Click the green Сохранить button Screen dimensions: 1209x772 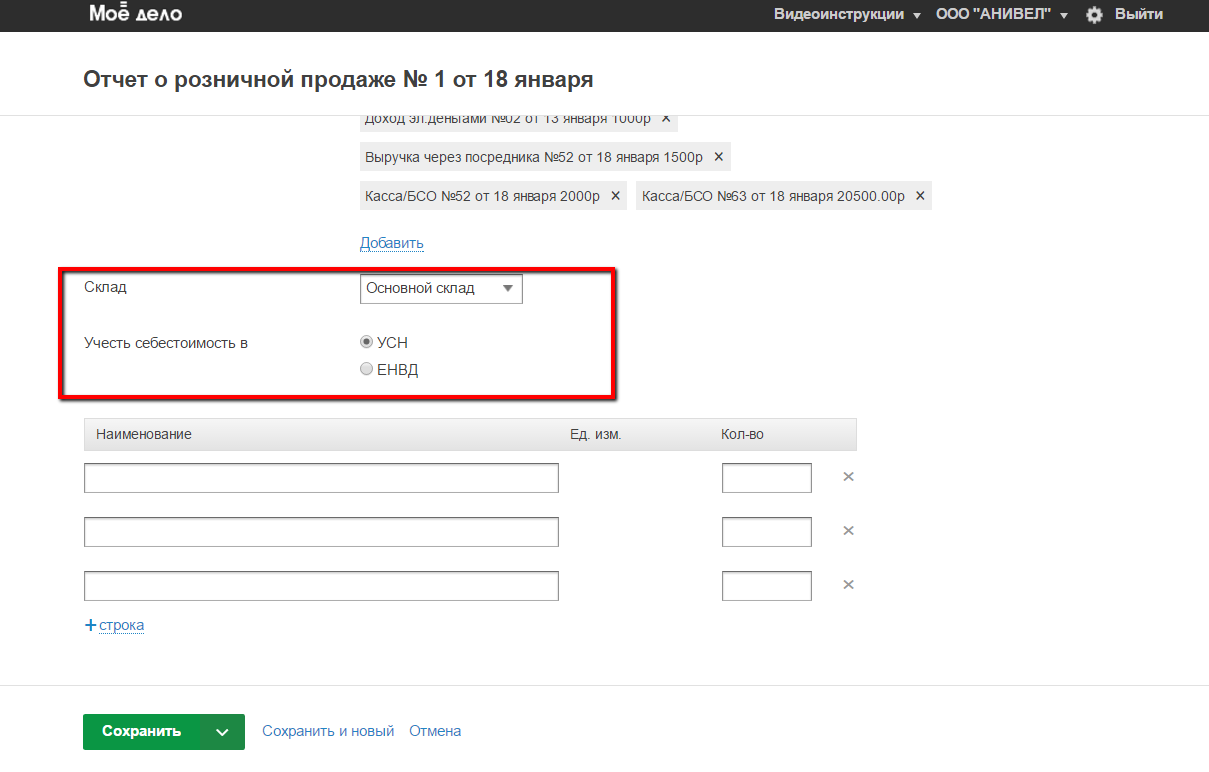tap(142, 732)
